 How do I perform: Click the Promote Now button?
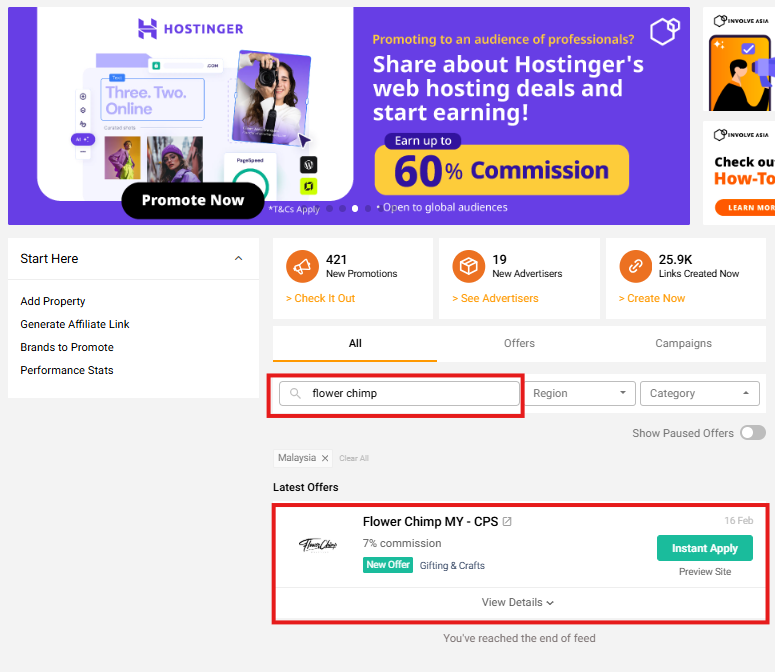pyautogui.click(x=193, y=200)
